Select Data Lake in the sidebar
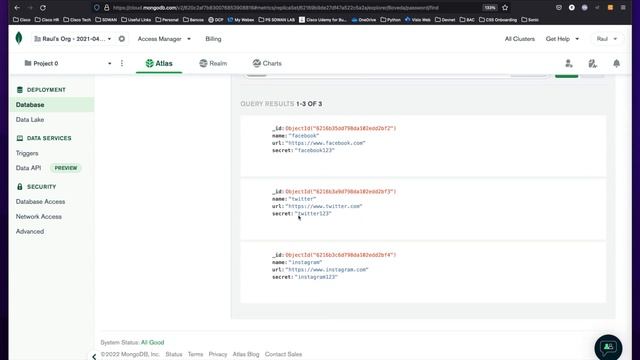This screenshot has width=640, height=360. 30,120
